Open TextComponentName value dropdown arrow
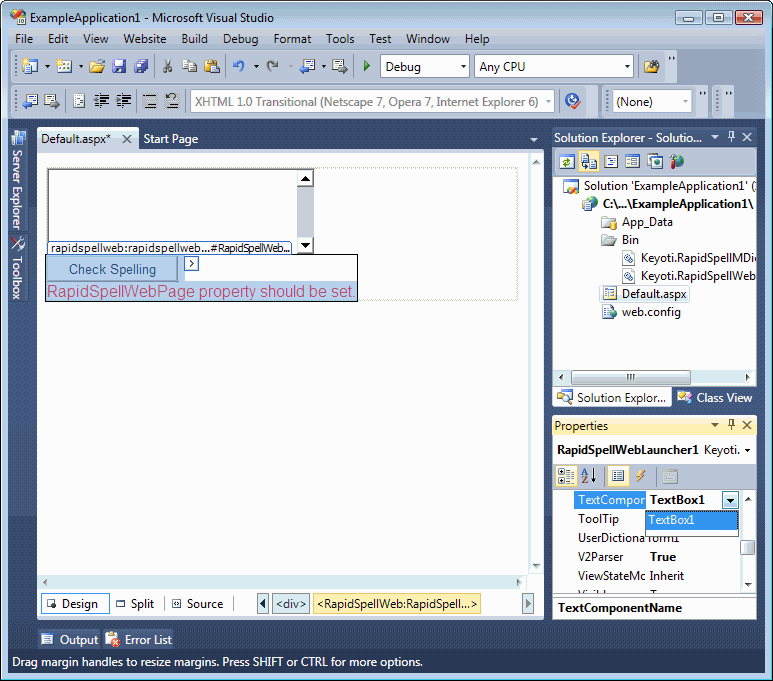This screenshot has height=681, width=773. coord(730,501)
